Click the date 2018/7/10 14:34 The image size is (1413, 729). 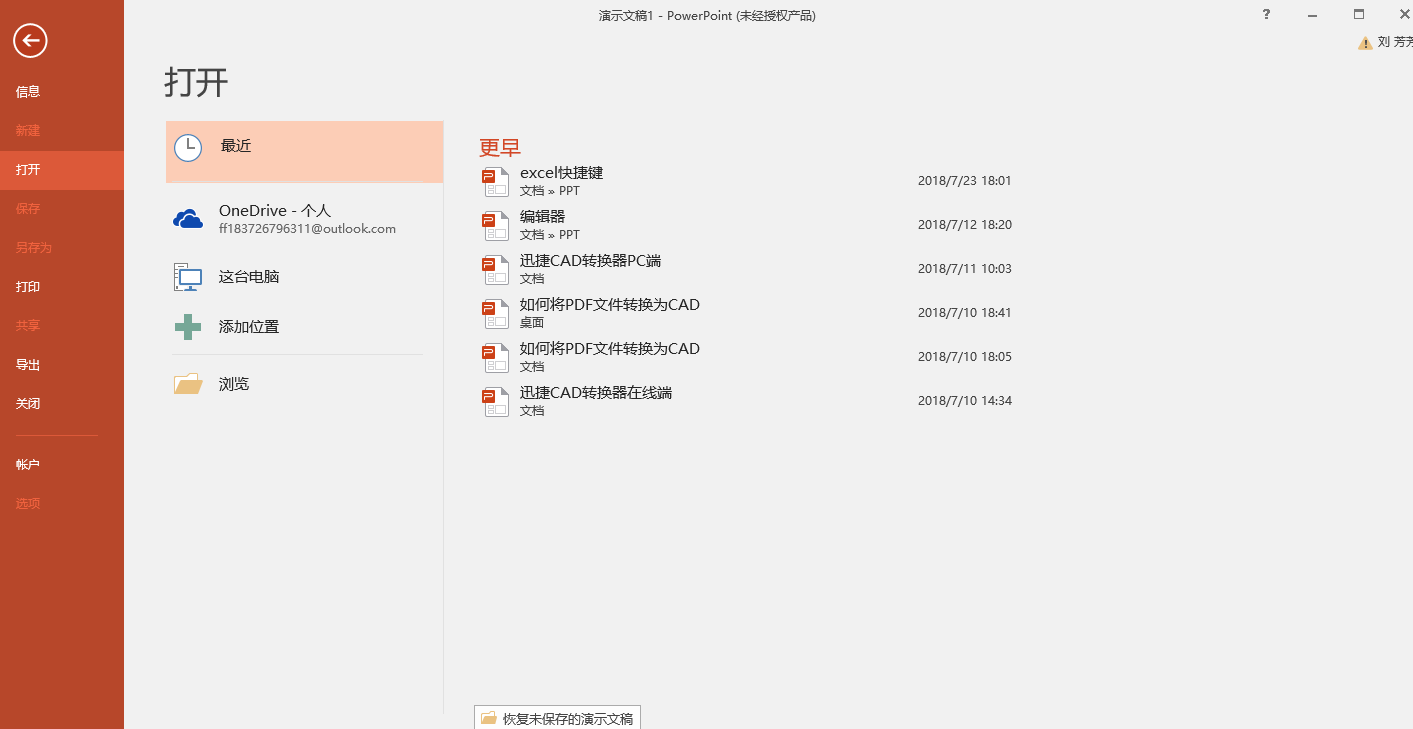click(965, 401)
